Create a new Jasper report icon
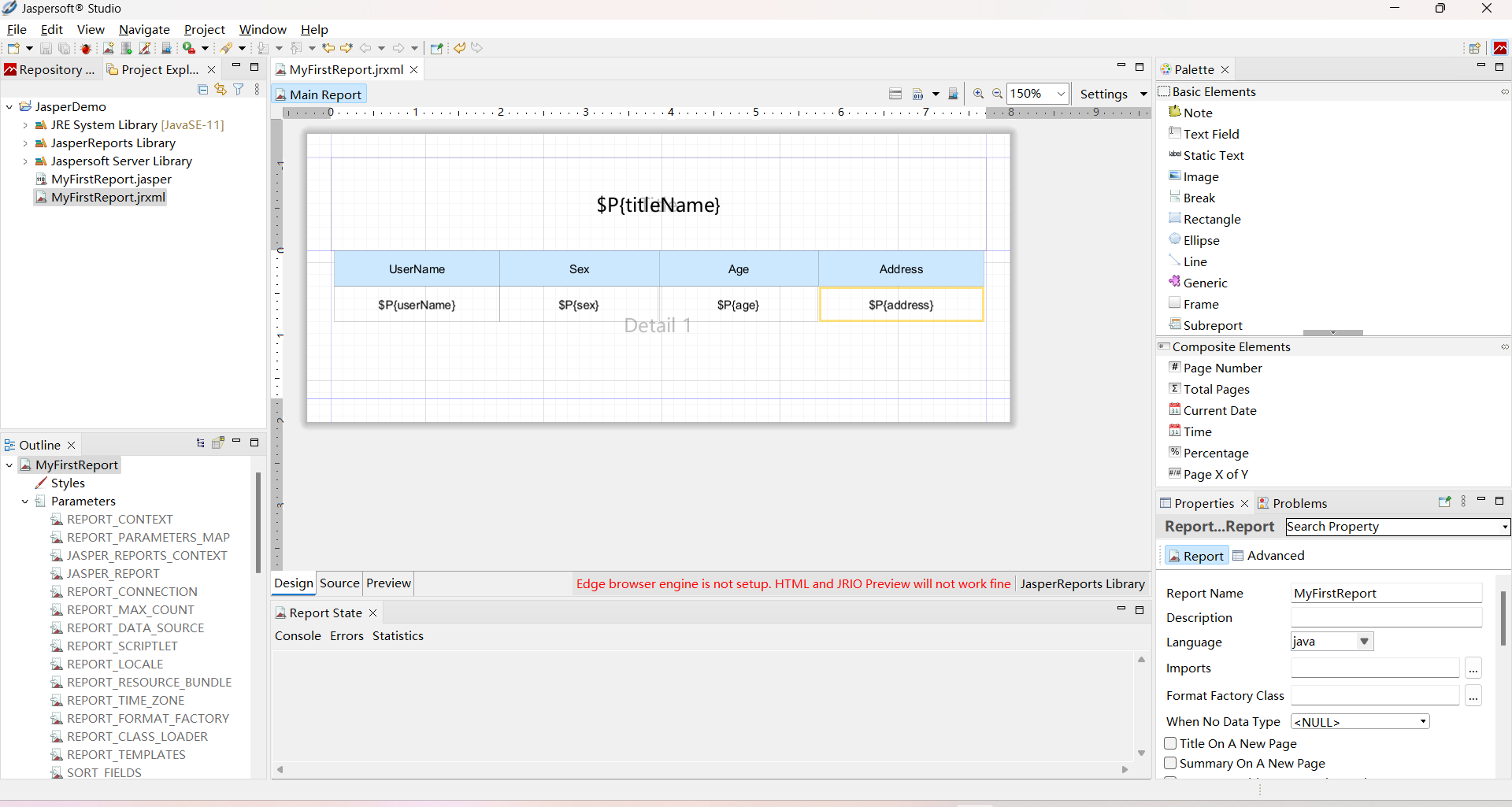Viewport: 1512px width, 807px height. point(109,48)
